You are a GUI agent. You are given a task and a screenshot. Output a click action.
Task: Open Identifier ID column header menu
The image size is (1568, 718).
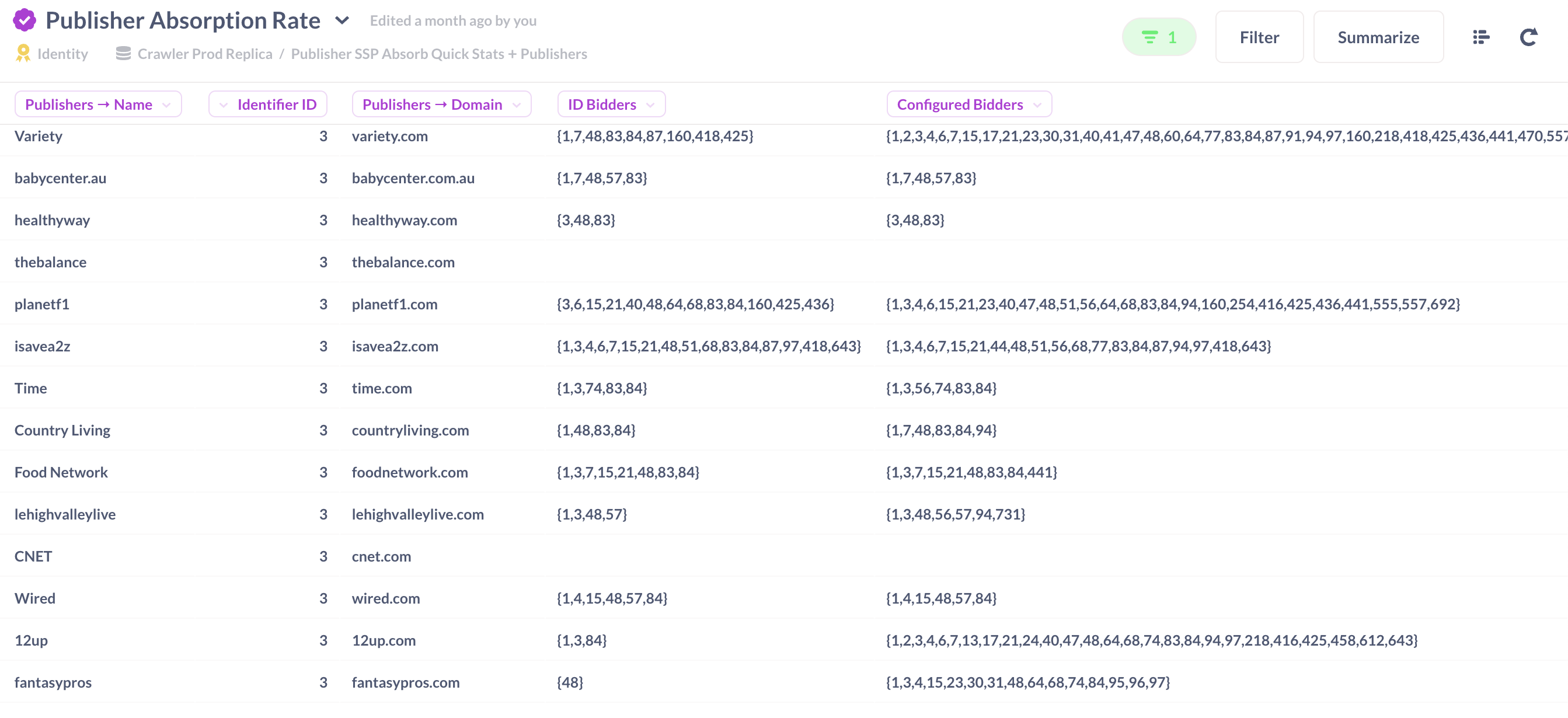268,104
